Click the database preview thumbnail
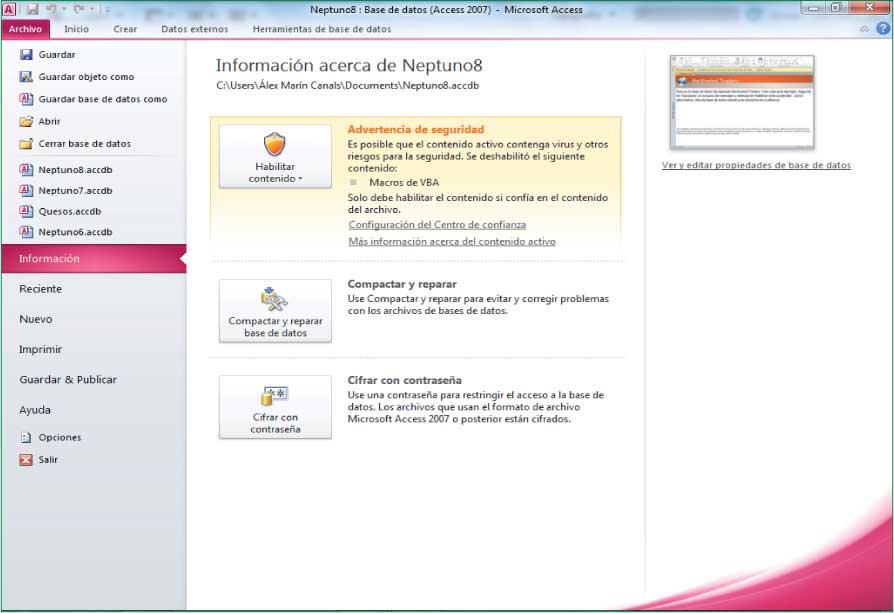 click(742, 102)
